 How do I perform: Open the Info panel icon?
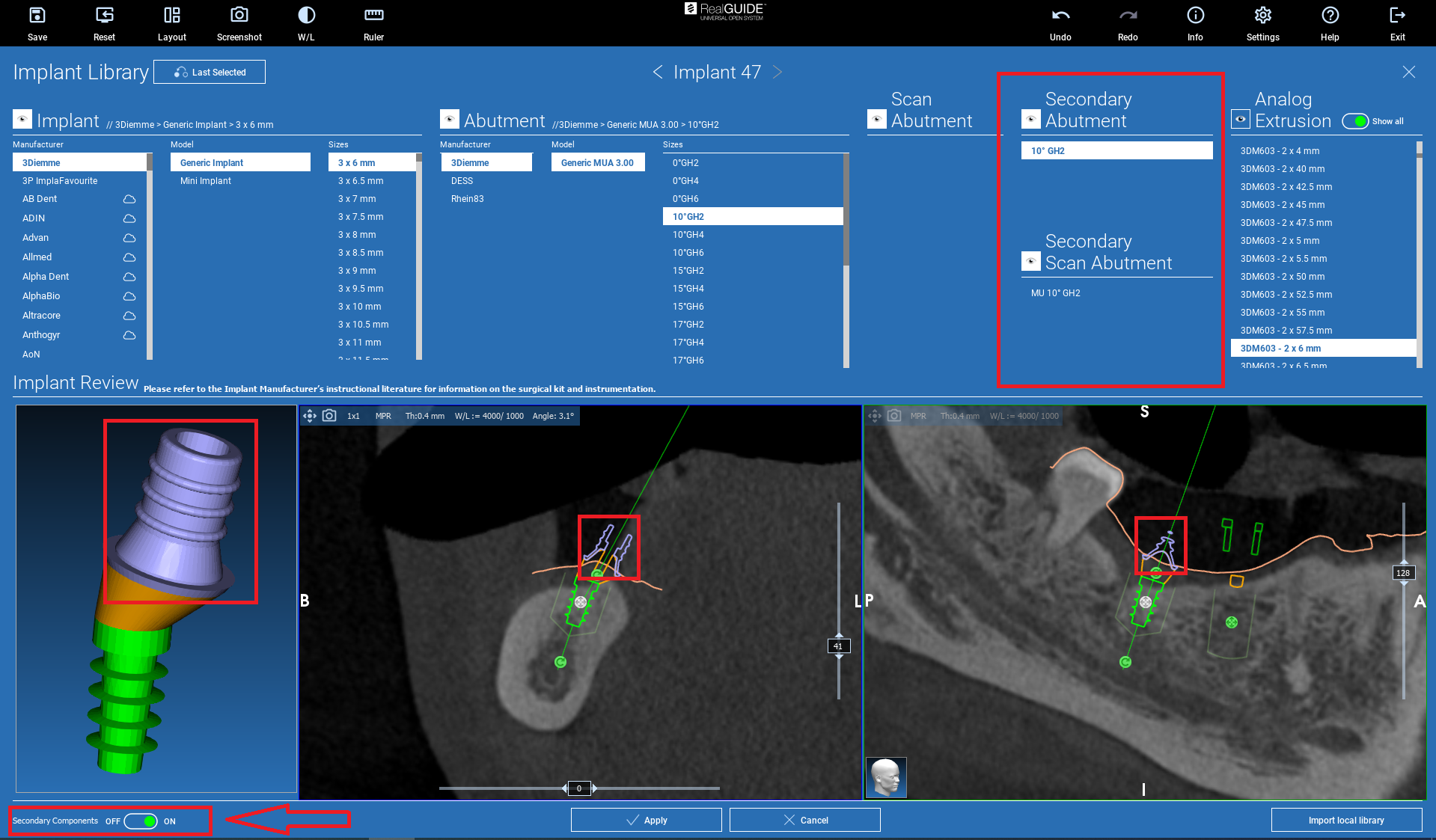tap(1195, 16)
